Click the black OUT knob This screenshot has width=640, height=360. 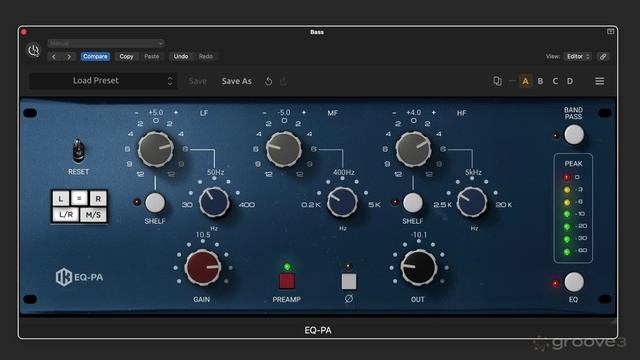(419, 268)
